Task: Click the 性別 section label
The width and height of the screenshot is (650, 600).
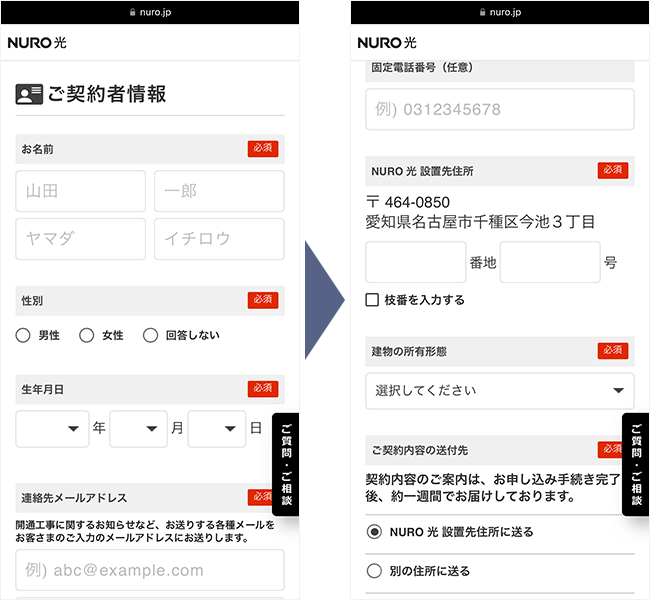Action: 32,301
